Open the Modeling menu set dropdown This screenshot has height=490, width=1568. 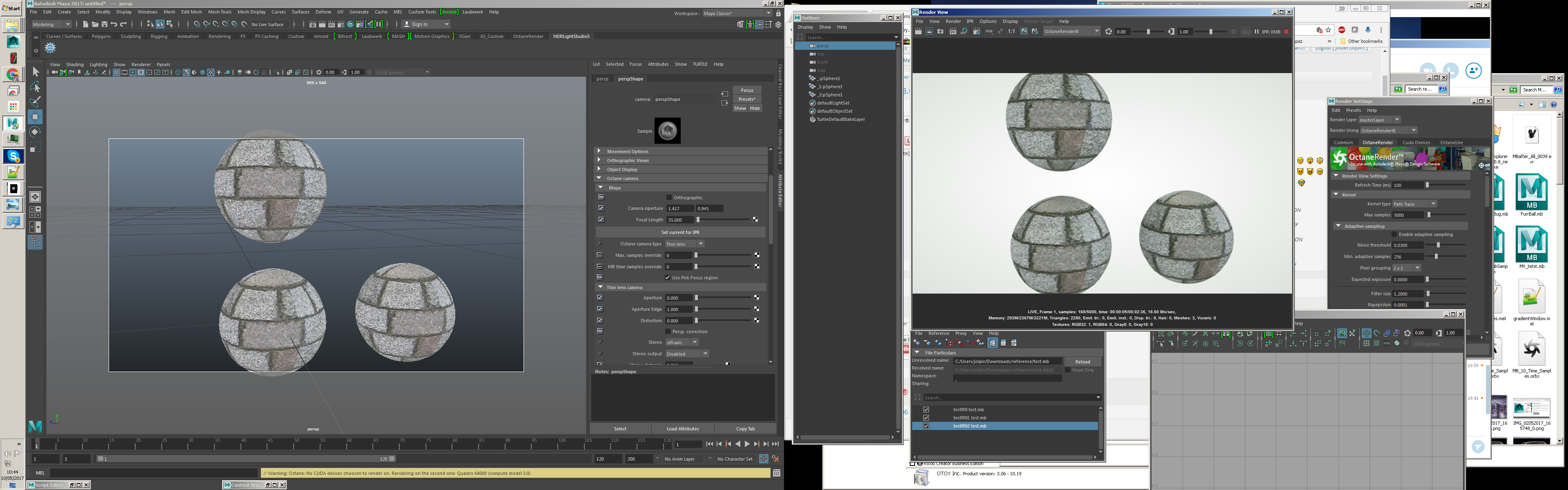[x=51, y=24]
